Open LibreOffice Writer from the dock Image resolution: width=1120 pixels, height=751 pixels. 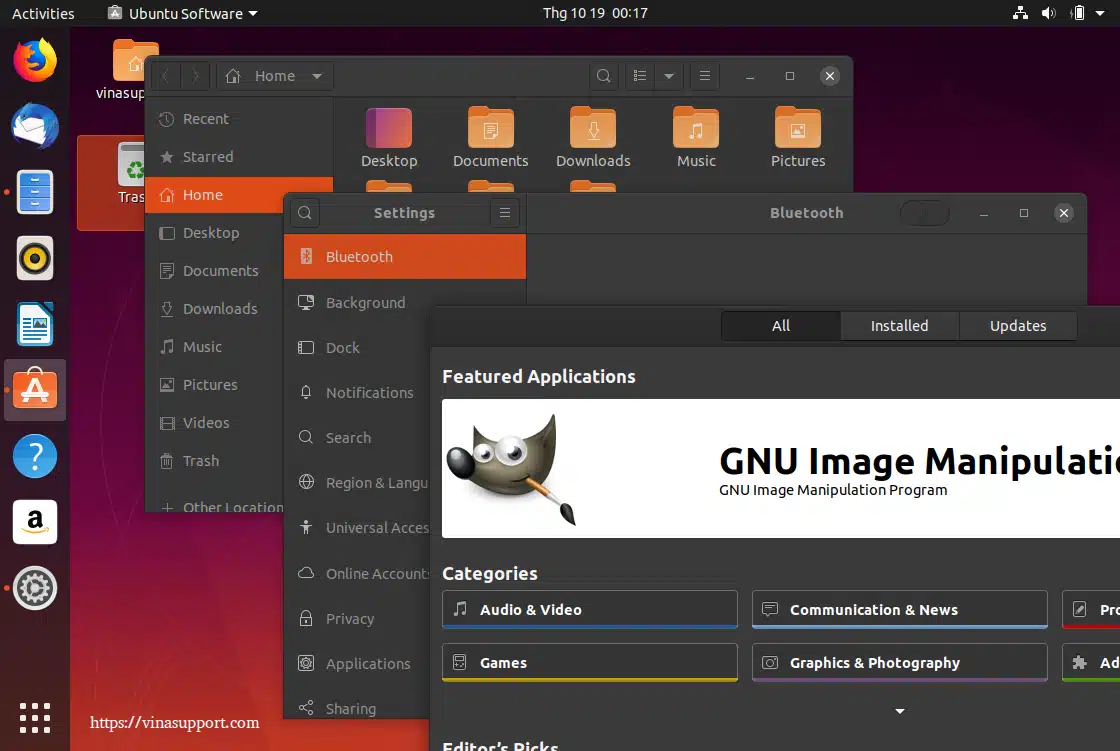pyautogui.click(x=35, y=325)
